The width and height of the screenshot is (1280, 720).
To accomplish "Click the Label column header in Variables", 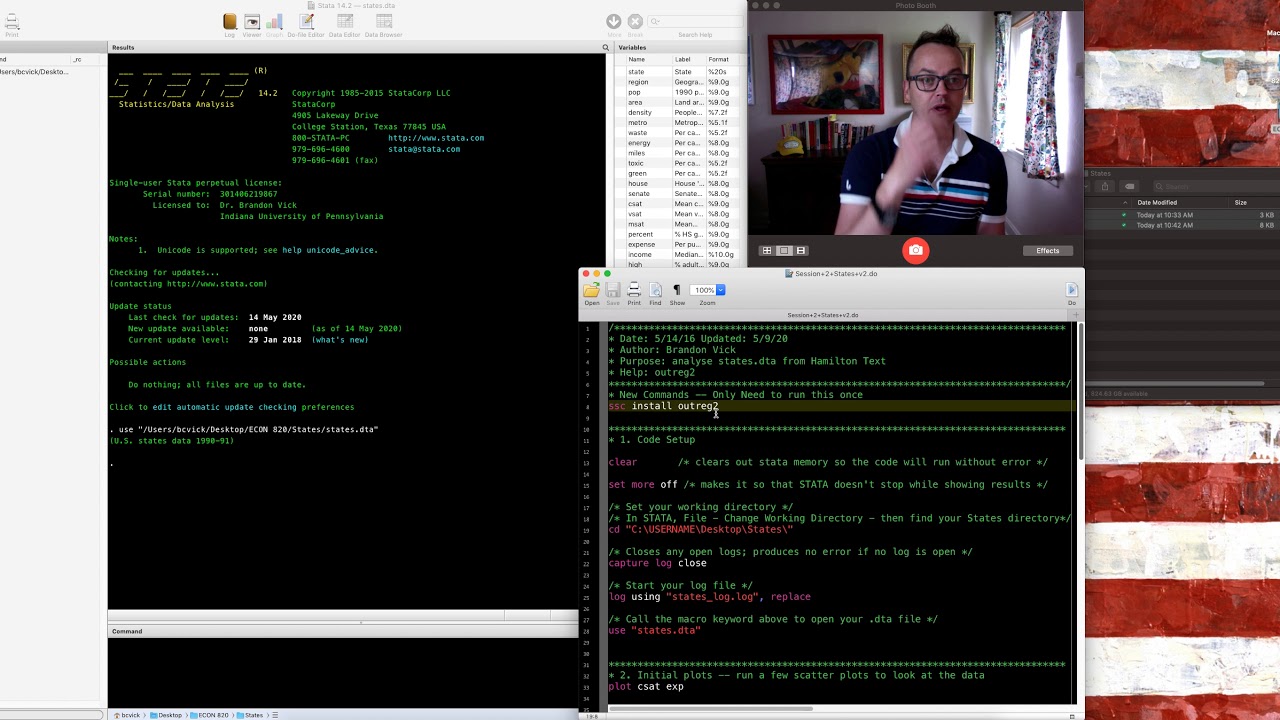I will click(x=682, y=59).
